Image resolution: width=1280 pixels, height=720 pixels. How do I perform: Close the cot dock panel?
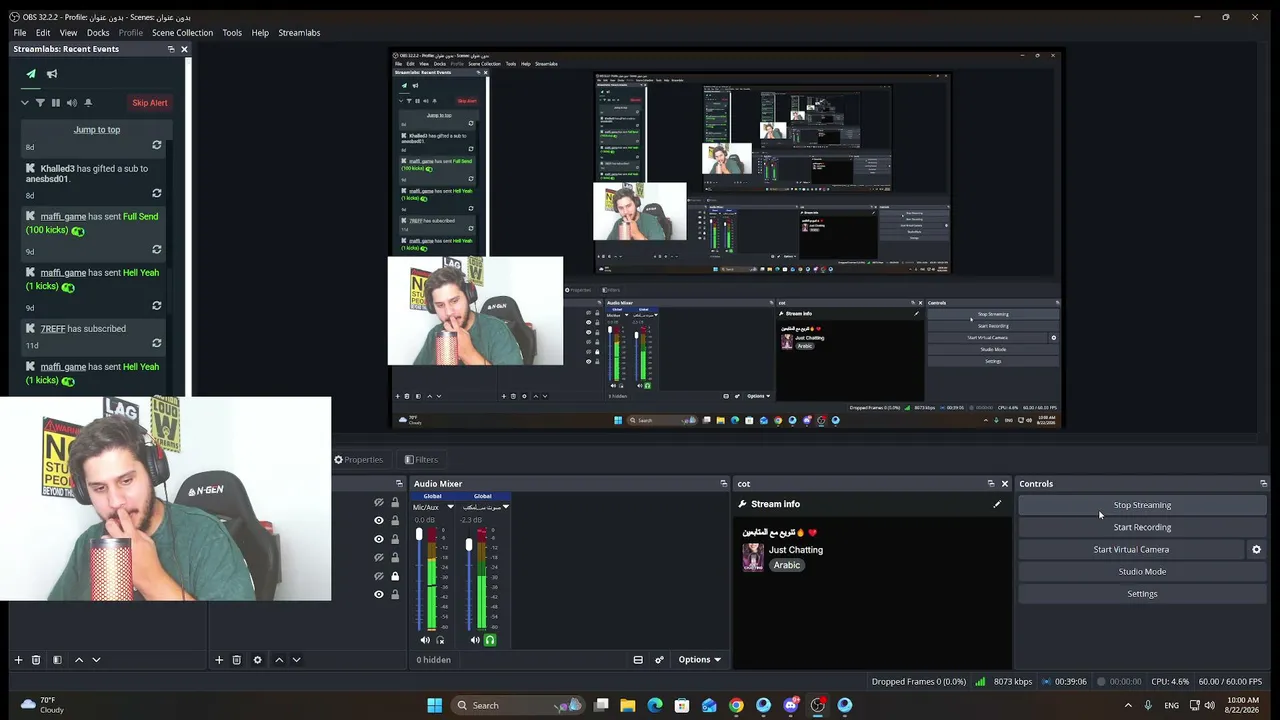click(x=1005, y=484)
